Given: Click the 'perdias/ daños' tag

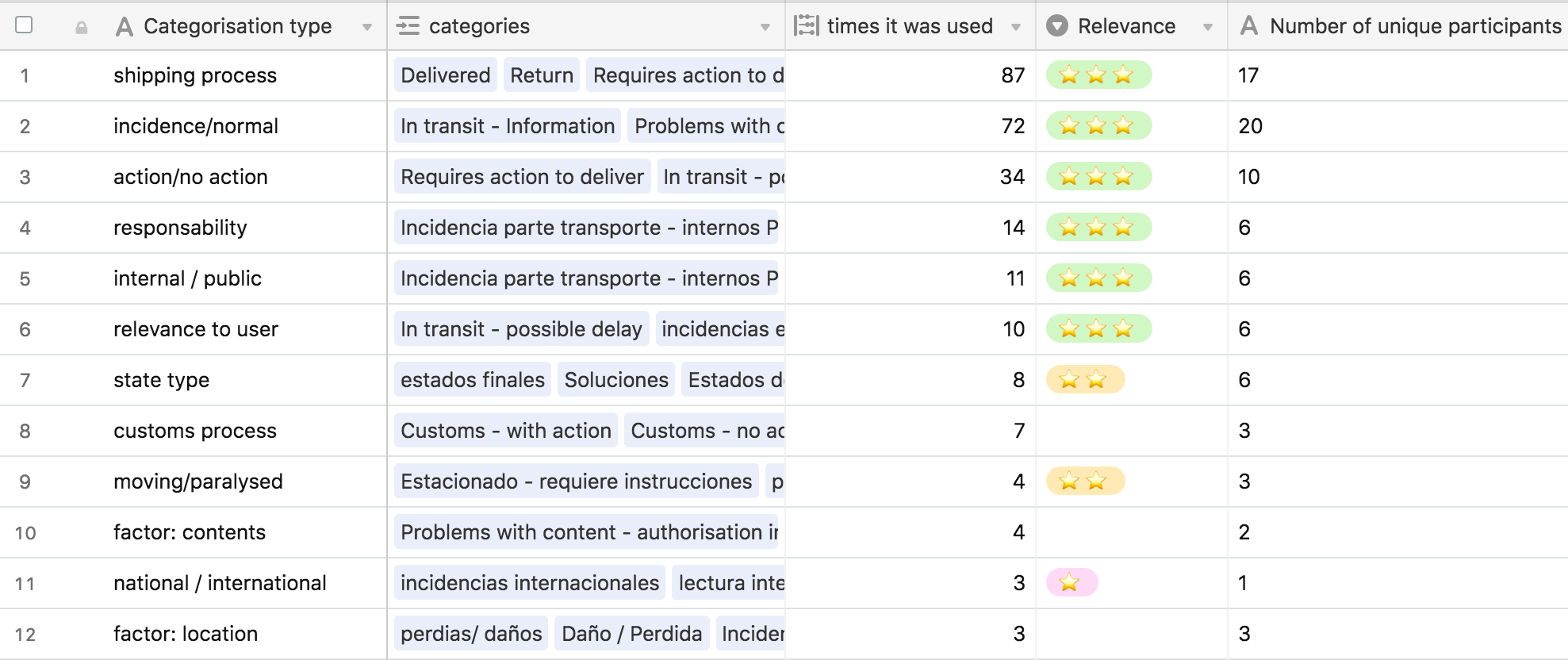Looking at the screenshot, I should coord(471,634).
